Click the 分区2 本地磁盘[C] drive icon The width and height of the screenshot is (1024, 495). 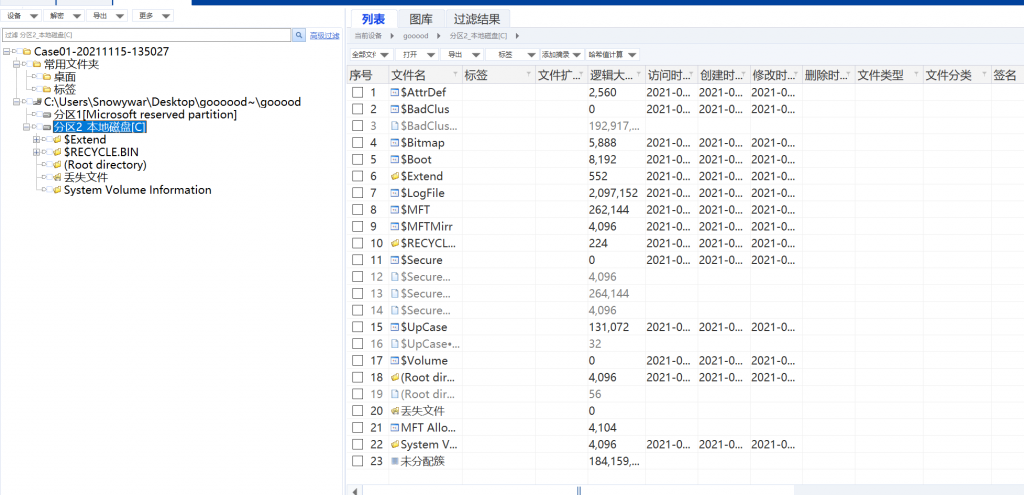[x=46, y=127]
